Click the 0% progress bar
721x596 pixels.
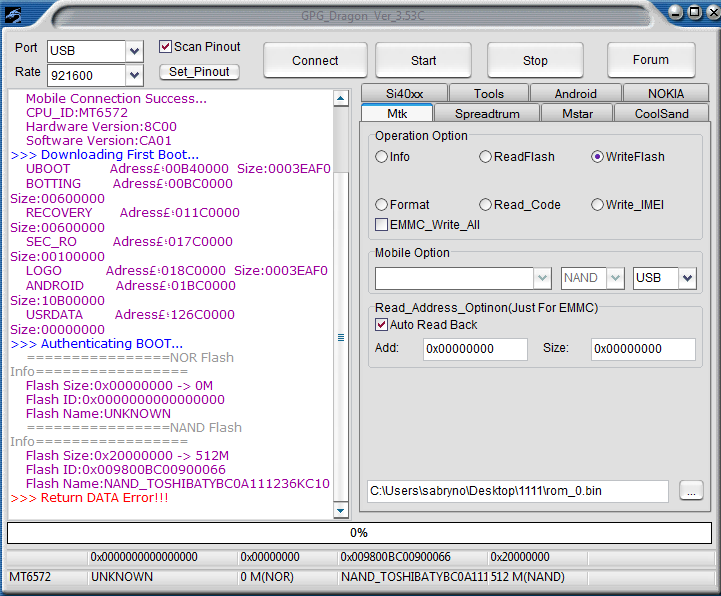click(x=359, y=533)
